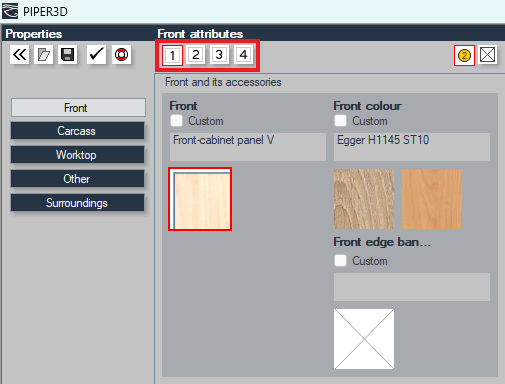Image resolution: width=505 pixels, height=384 pixels.
Task: Select the orange wood colour swatch
Action: [432, 199]
